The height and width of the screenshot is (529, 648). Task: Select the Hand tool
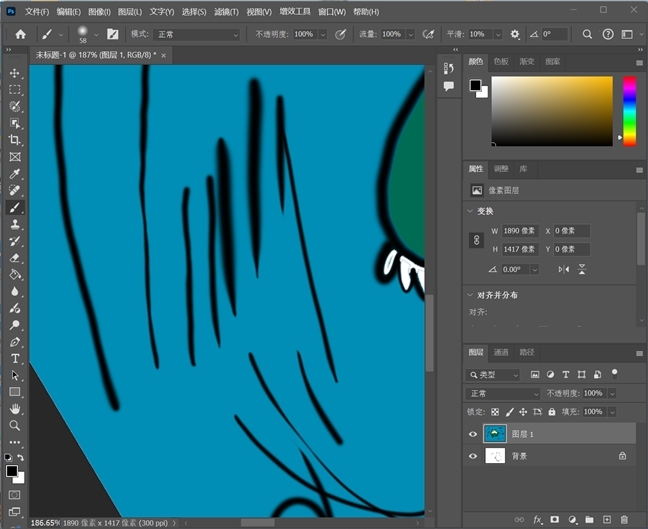pos(15,409)
